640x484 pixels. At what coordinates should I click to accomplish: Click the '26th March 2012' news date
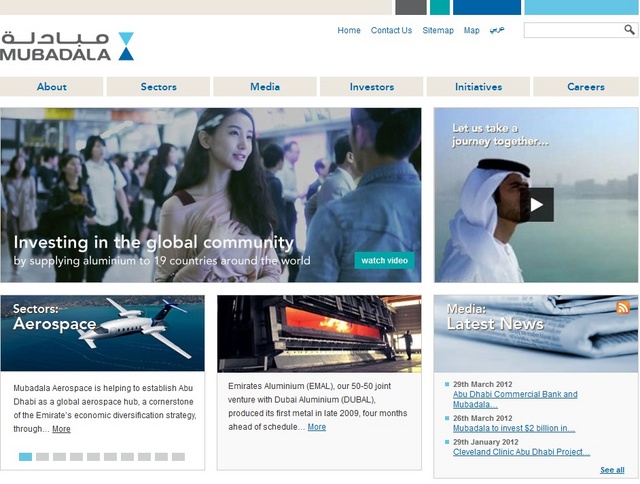[482, 418]
